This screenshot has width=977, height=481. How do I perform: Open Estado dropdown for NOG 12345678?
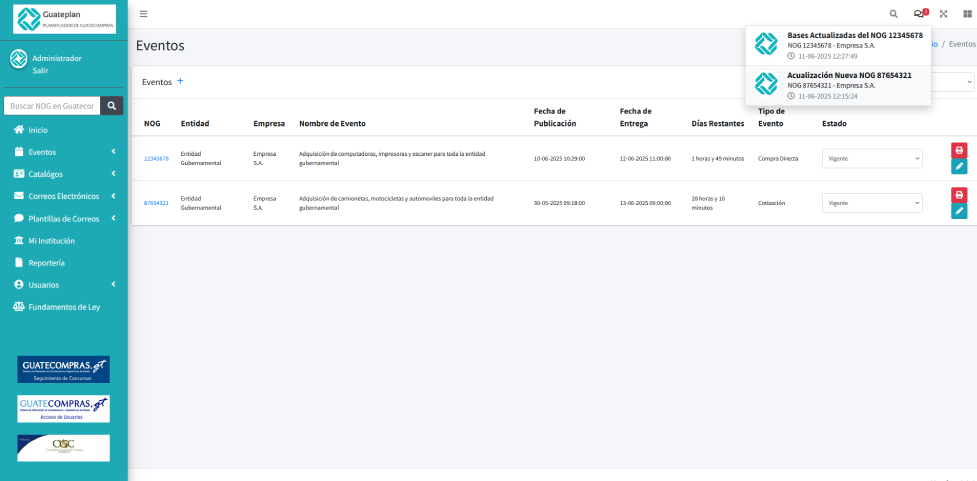tap(872, 158)
